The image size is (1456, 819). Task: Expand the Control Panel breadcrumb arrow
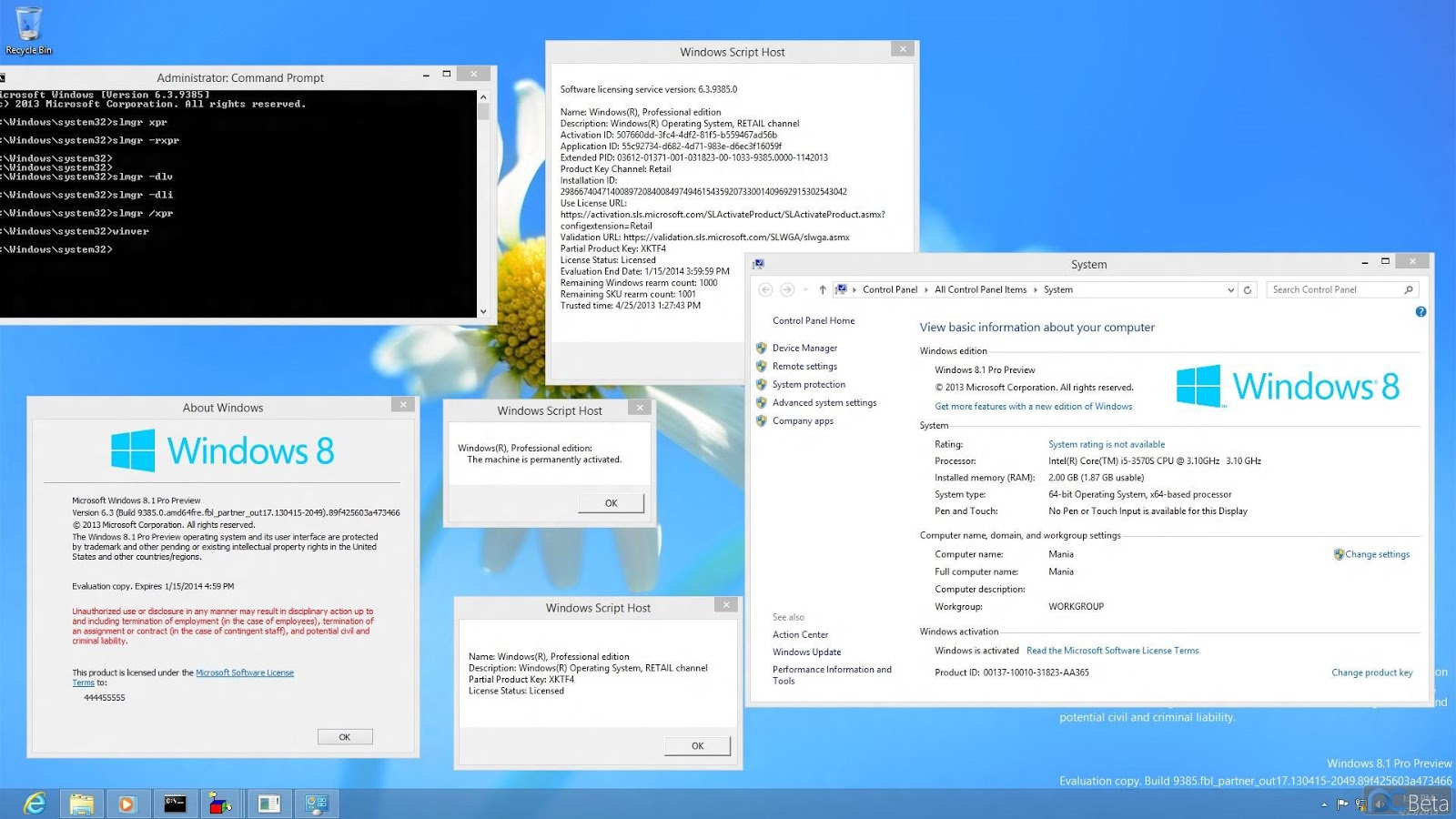926,290
